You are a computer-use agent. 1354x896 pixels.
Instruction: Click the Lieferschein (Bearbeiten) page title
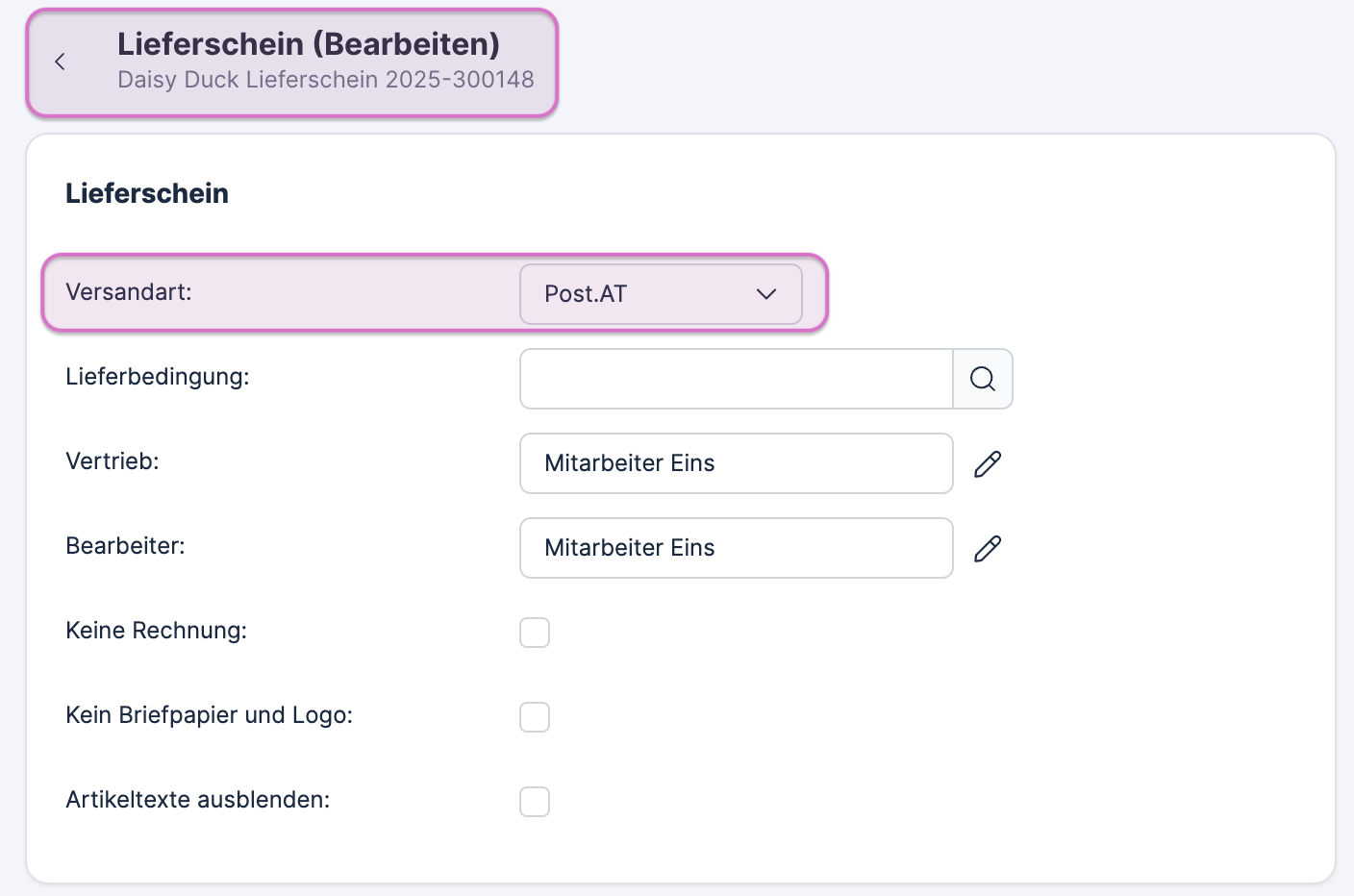click(309, 44)
